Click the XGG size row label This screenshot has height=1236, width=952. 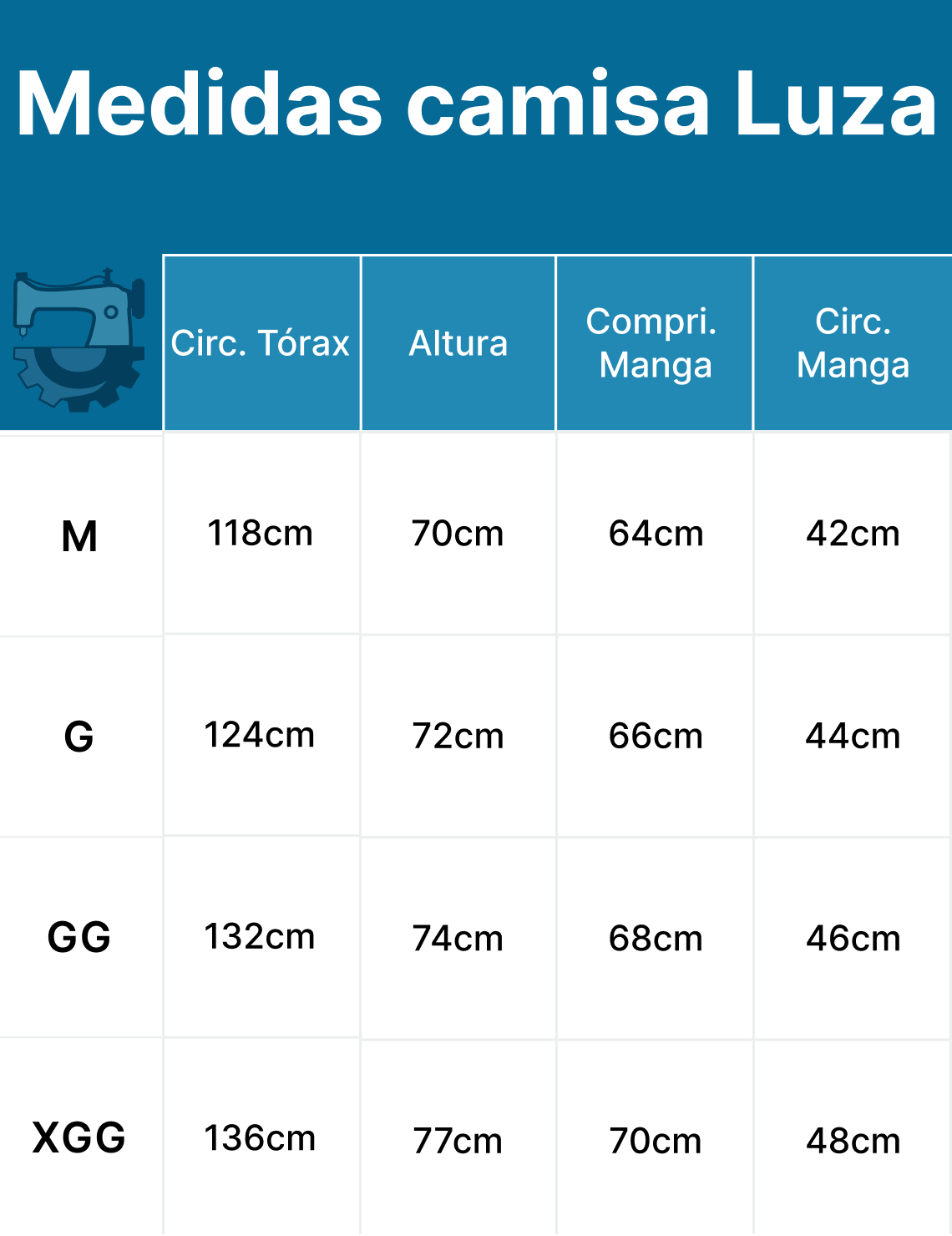(79, 1137)
